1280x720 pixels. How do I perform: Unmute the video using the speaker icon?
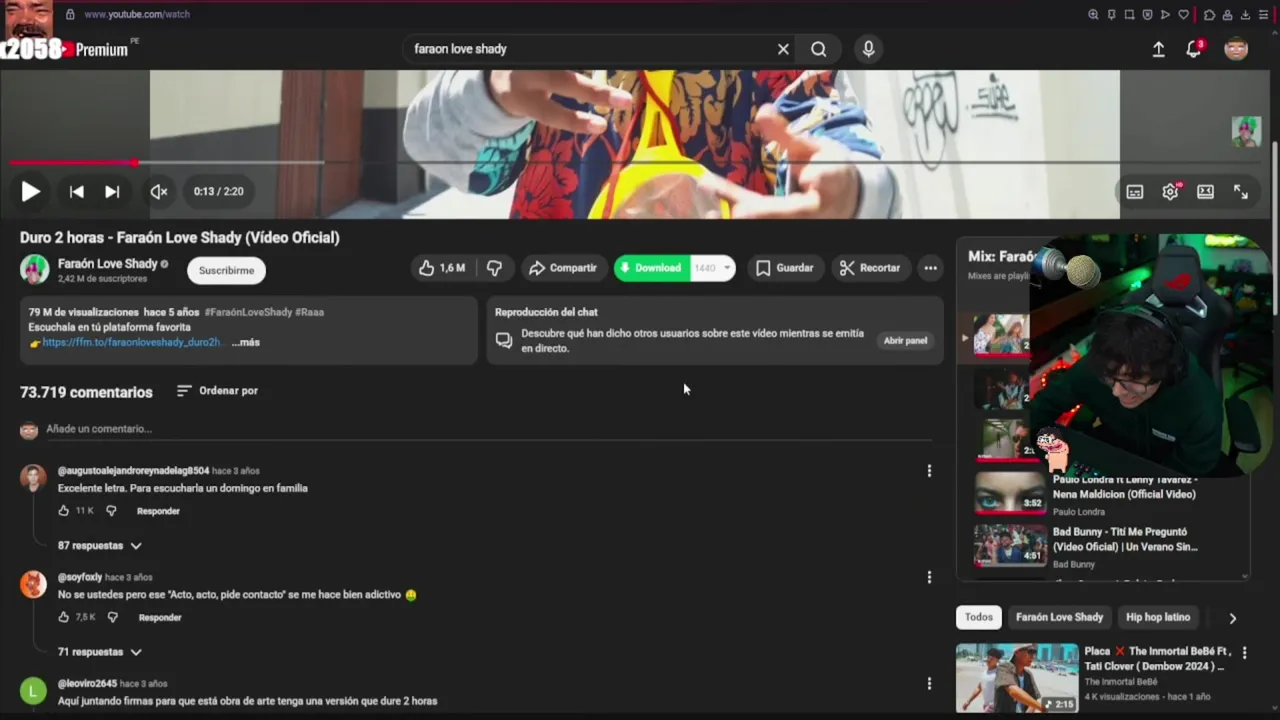(159, 191)
